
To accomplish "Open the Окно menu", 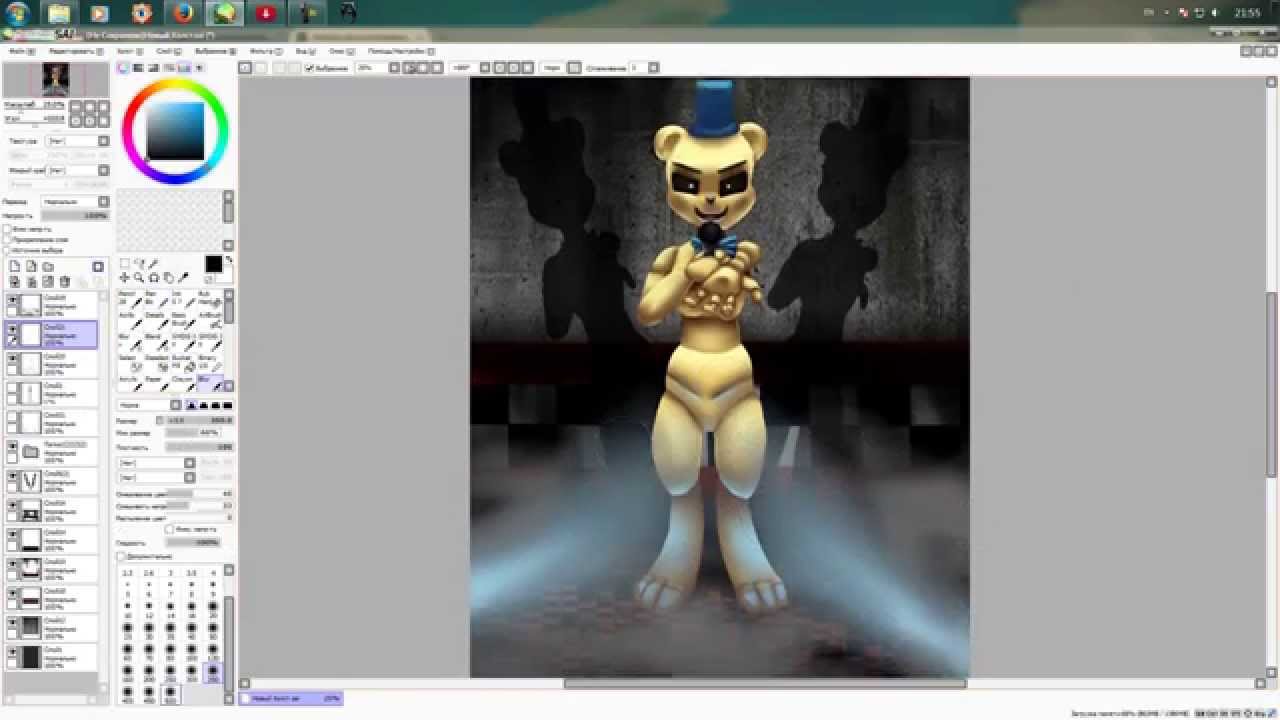I will [x=339, y=50].
